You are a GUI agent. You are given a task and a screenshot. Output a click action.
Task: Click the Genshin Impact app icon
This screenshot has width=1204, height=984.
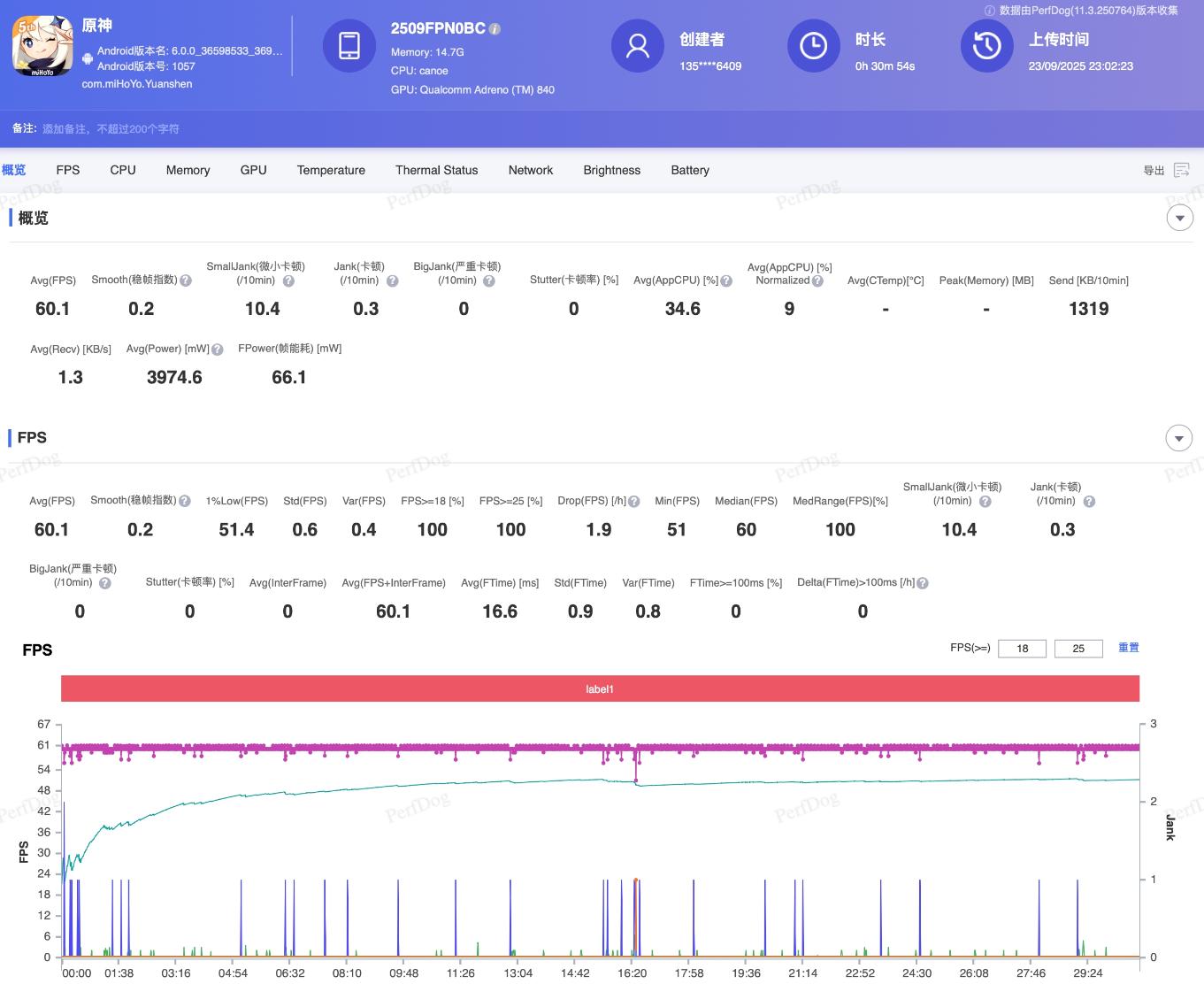coord(42,45)
